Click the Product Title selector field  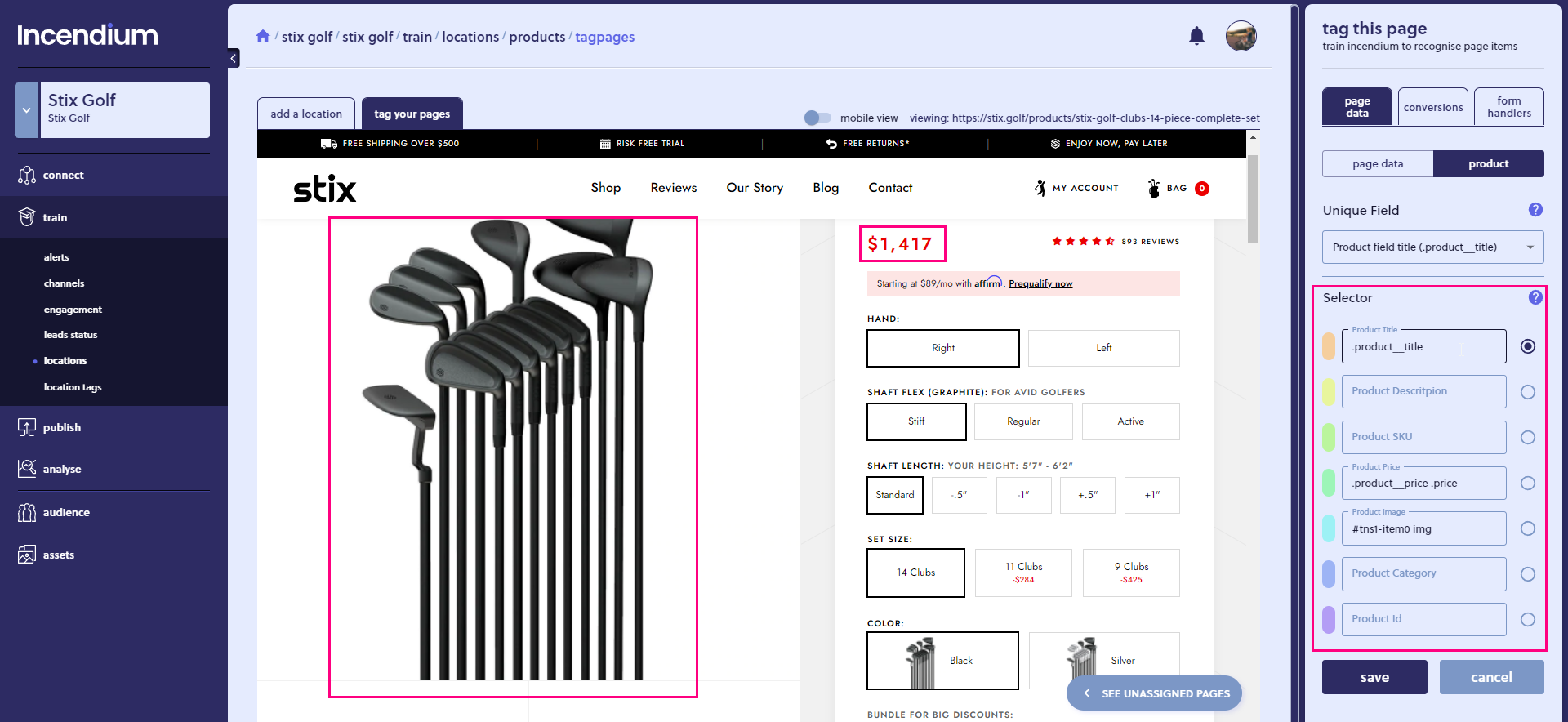coord(1424,346)
